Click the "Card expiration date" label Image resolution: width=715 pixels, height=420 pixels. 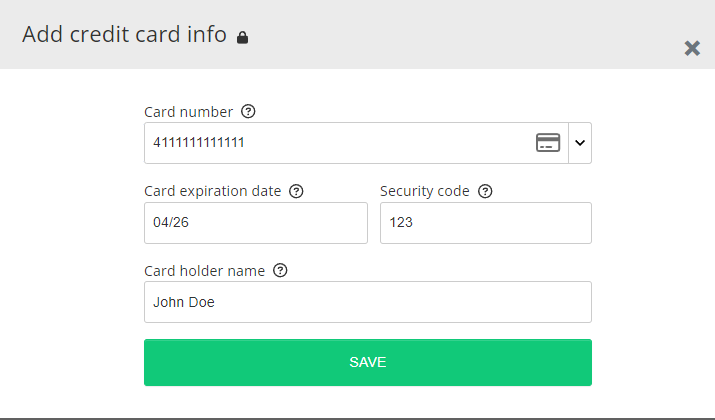(x=212, y=191)
